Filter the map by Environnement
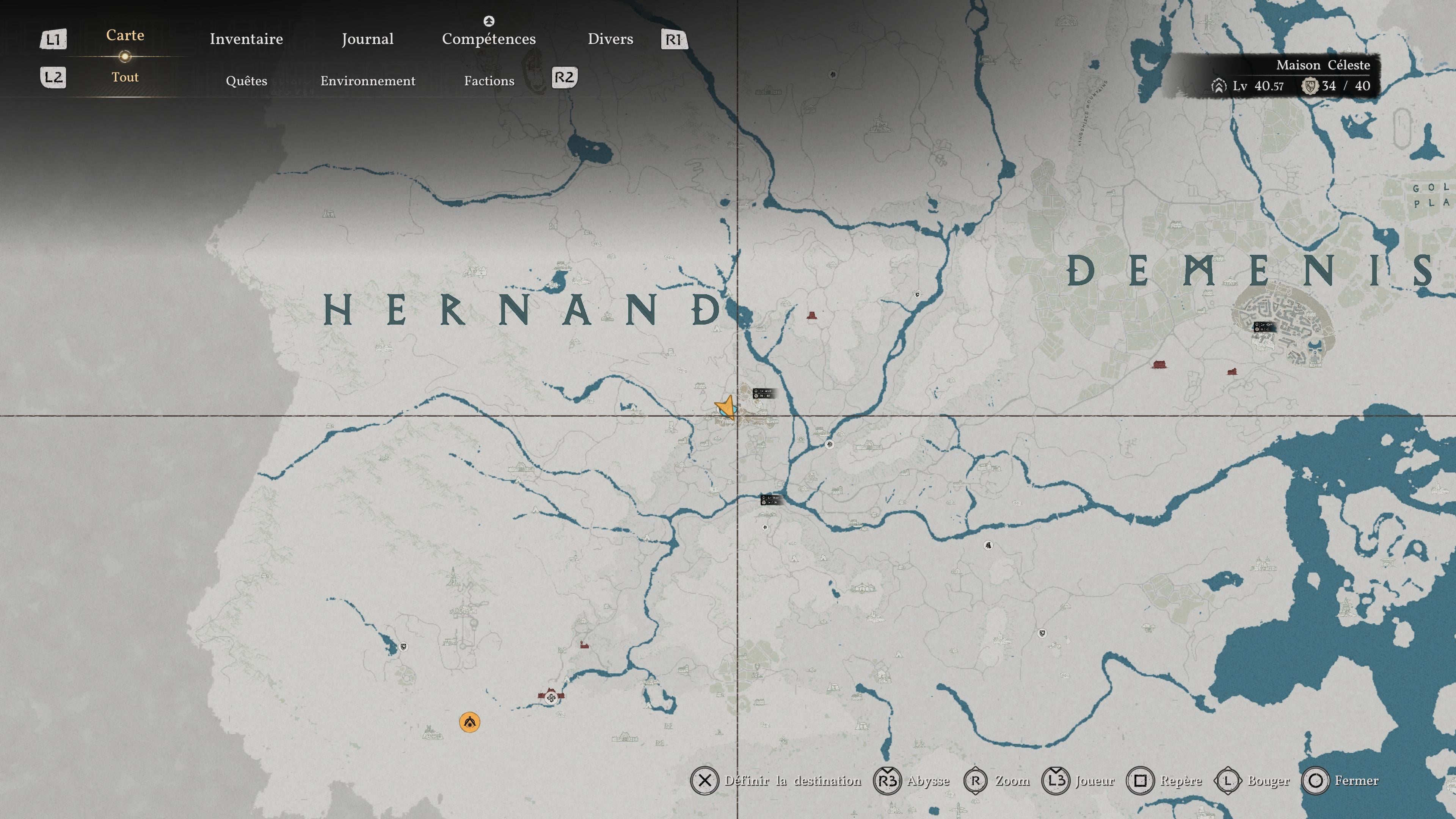The height and width of the screenshot is (819, 1456). (368, 81)
